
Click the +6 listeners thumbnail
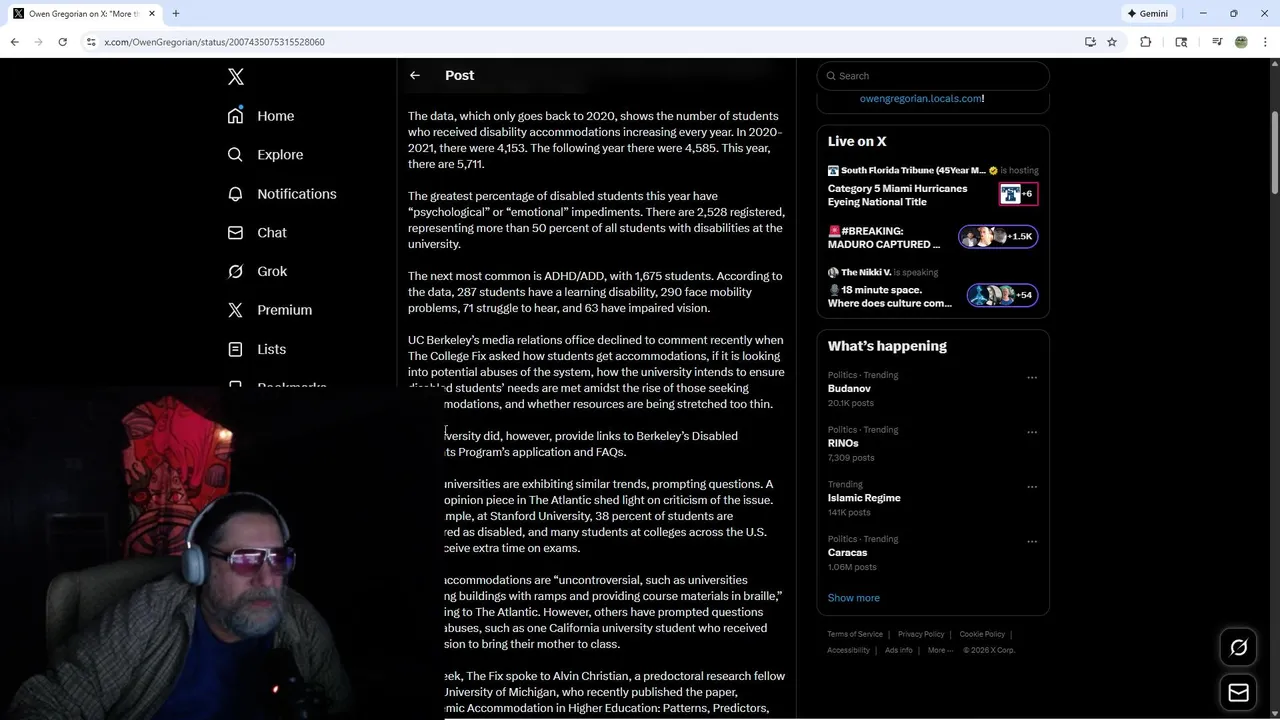1019,194
